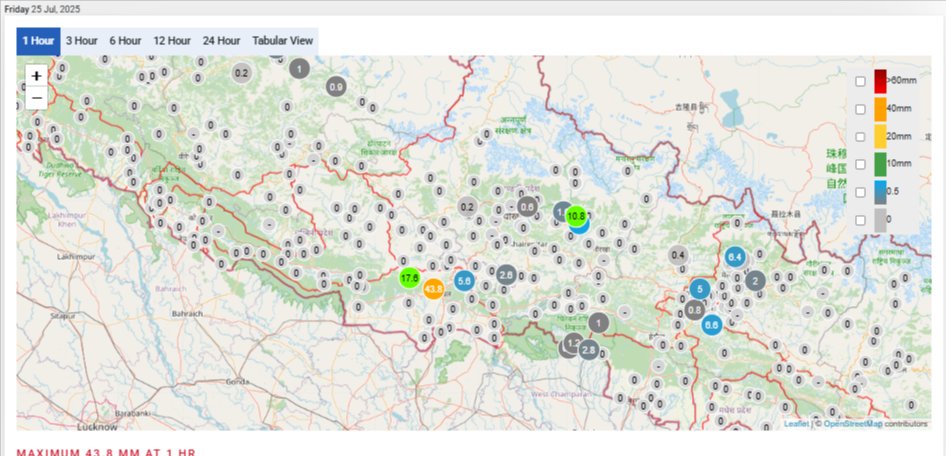Image resolution: width=946 pixels, height=456 pixels.
Task: Zoom out of the map
Action: (36, 97)
